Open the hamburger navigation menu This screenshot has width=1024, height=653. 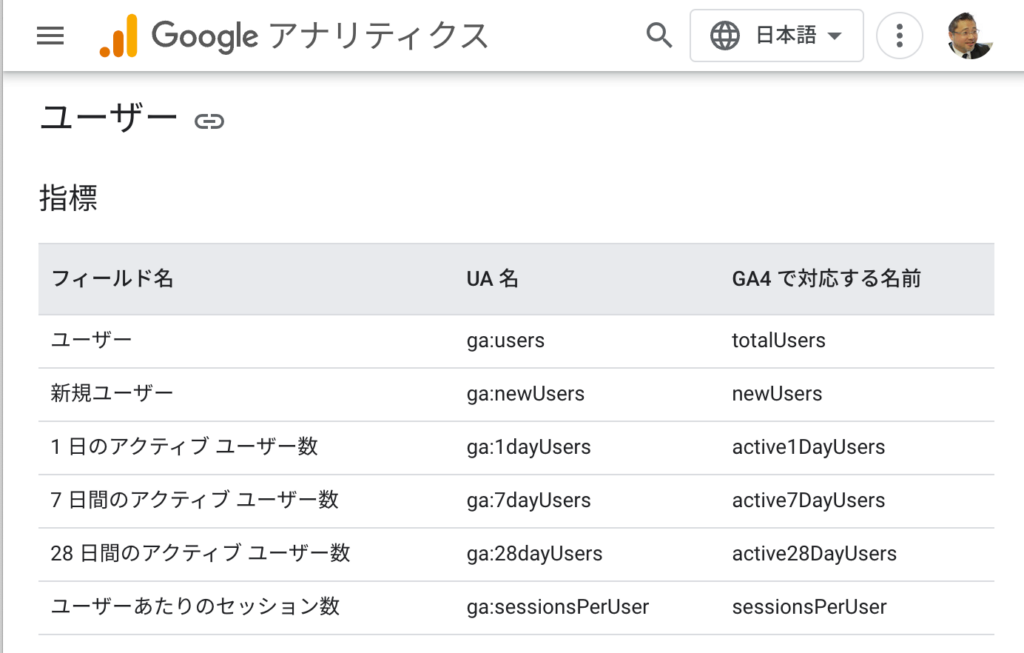[50, 36]
